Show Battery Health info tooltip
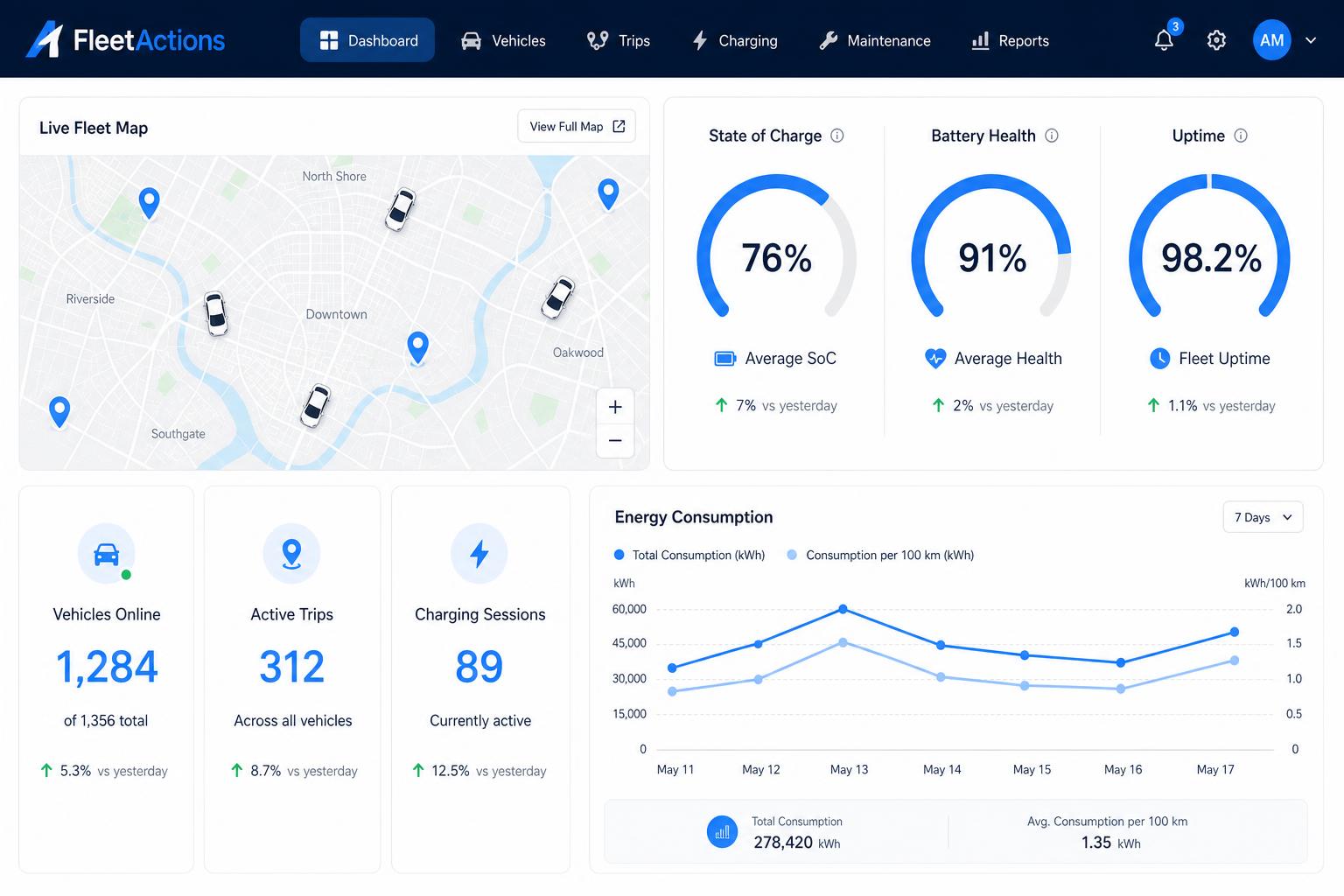This screenshot has width=1344, height=896. pyautogui.click(x=1052, y=136)
